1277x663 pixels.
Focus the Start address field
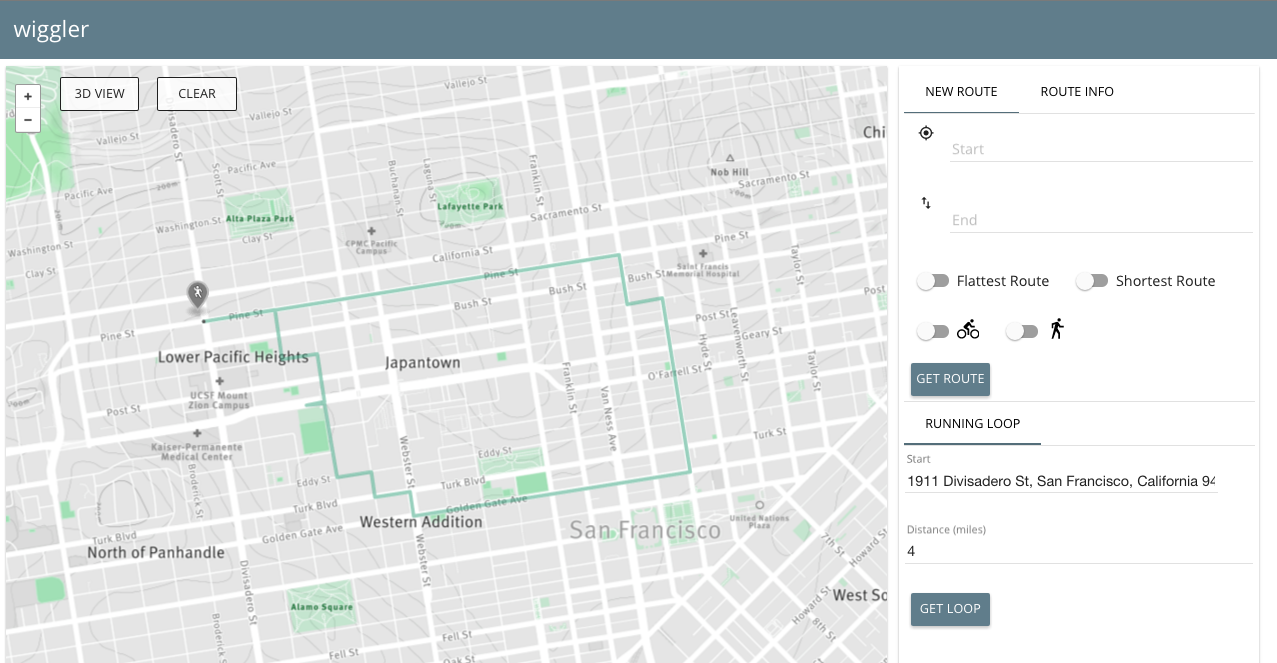[x=1100, y=149]
